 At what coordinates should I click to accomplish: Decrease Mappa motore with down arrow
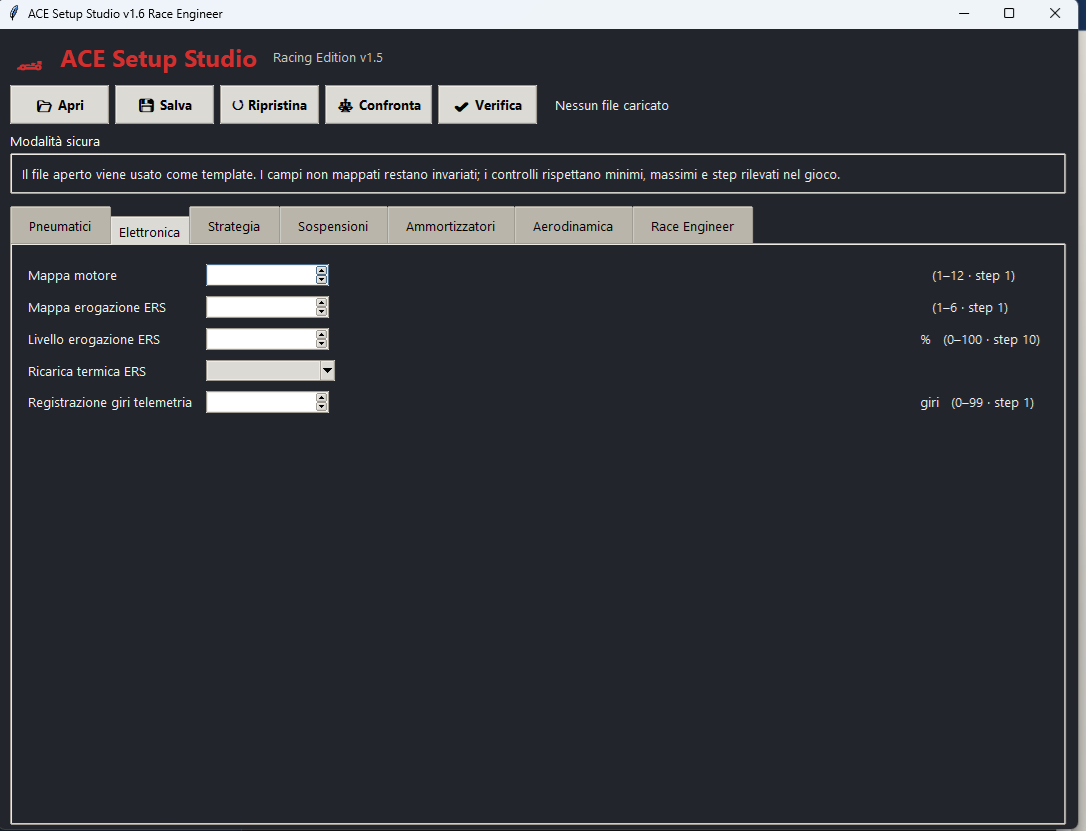(x=321, y=280)
